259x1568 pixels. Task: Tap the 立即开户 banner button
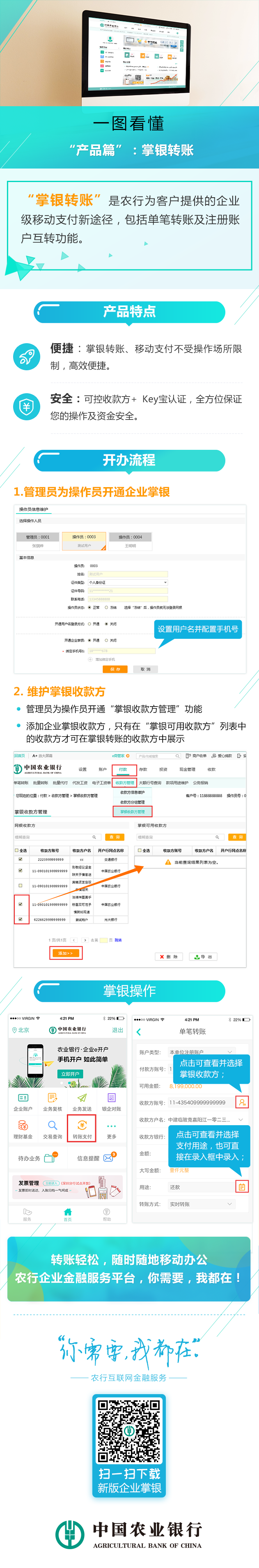click(70, 1074)
